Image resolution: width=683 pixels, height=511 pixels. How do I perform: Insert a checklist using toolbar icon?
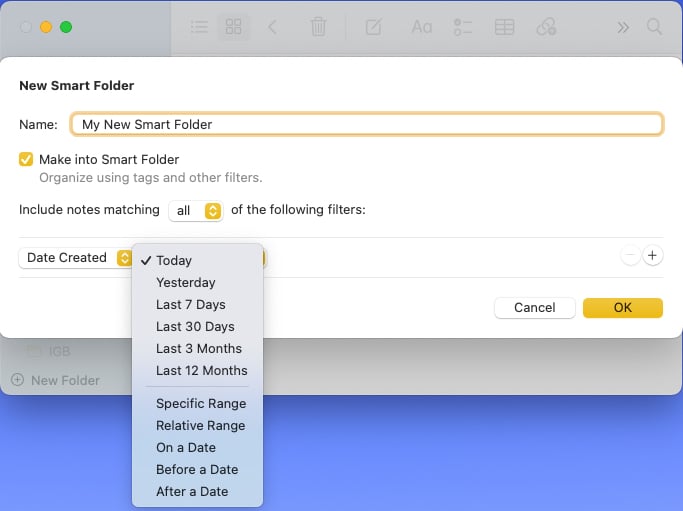tap(463, 27)
